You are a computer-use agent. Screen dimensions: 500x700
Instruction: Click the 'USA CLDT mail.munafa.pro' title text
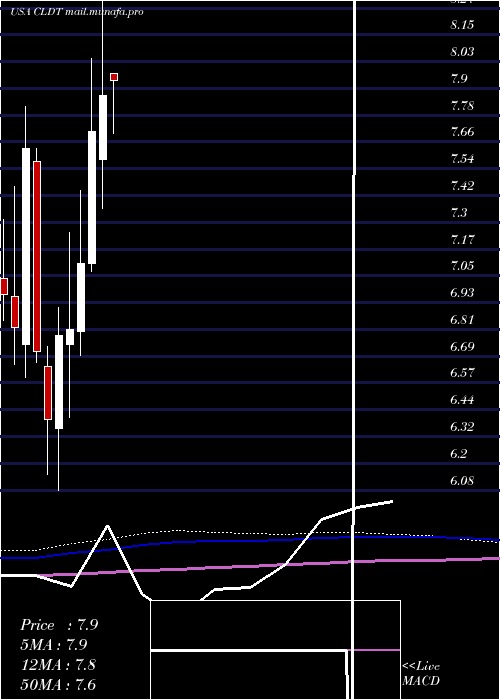click(77, 12)
